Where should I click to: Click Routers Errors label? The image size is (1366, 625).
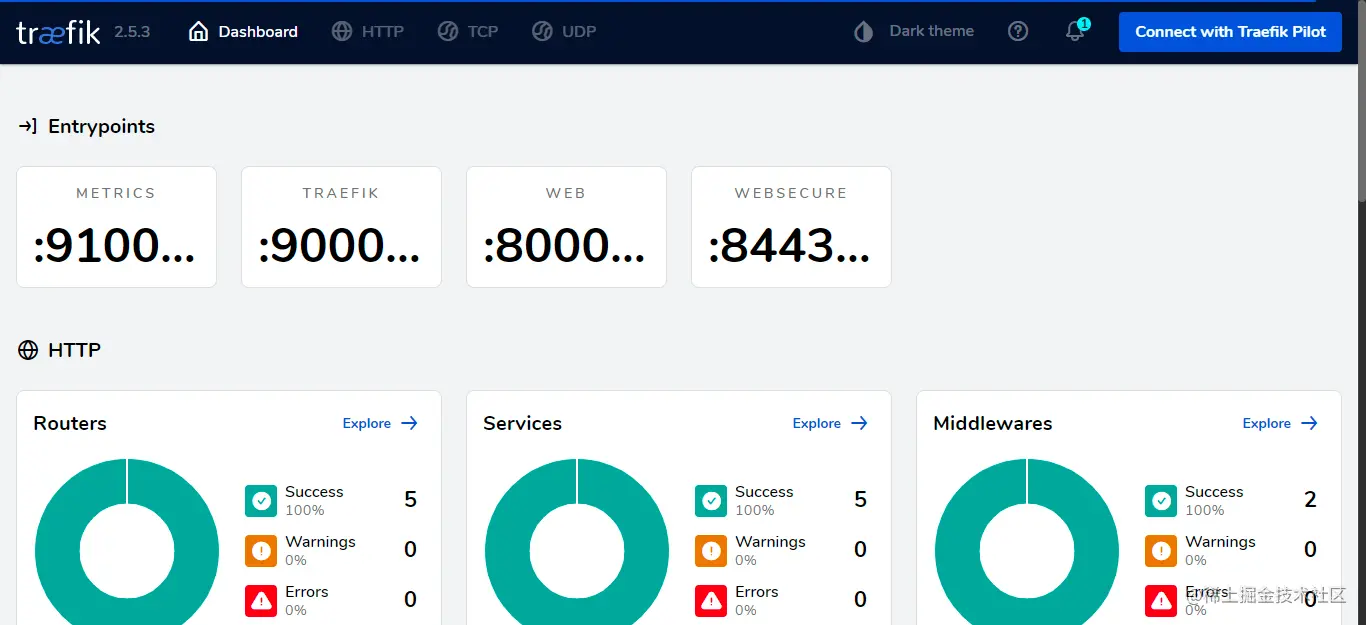[x=307, y=592]
